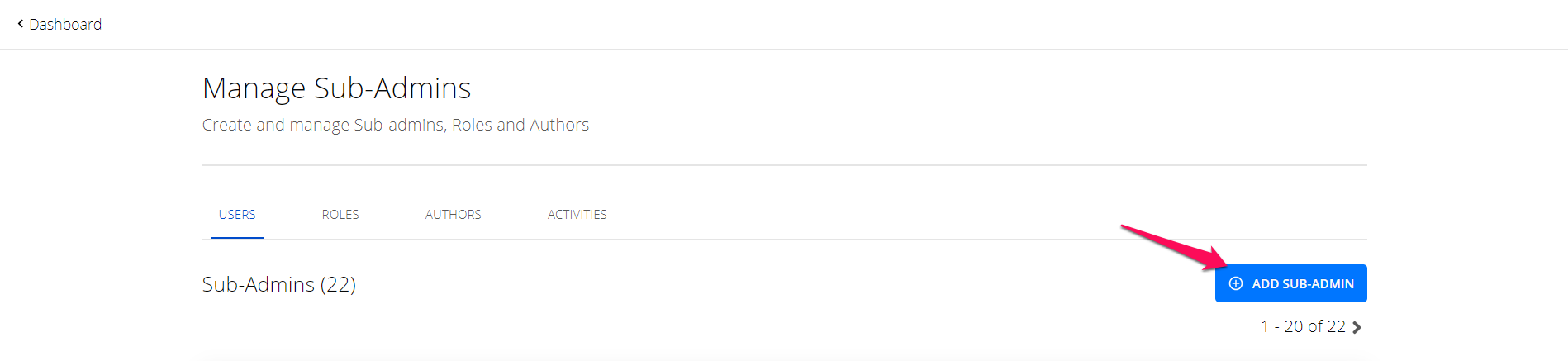Click the "(22)" count in Sub-Admins heading
1568x361 pixels.
pos(338,284)
